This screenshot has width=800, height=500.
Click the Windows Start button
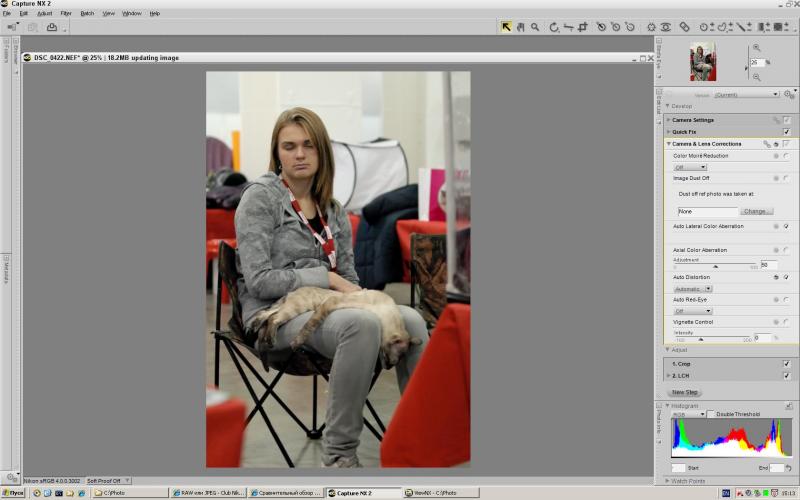[x=13, y=493]
